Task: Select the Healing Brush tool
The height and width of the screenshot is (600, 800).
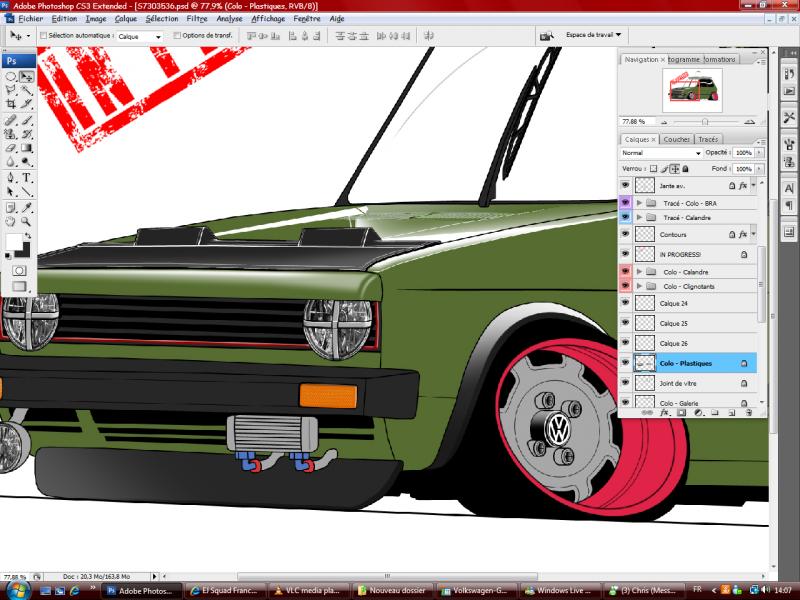Action: pyautogui.click(x=11, y=120)
